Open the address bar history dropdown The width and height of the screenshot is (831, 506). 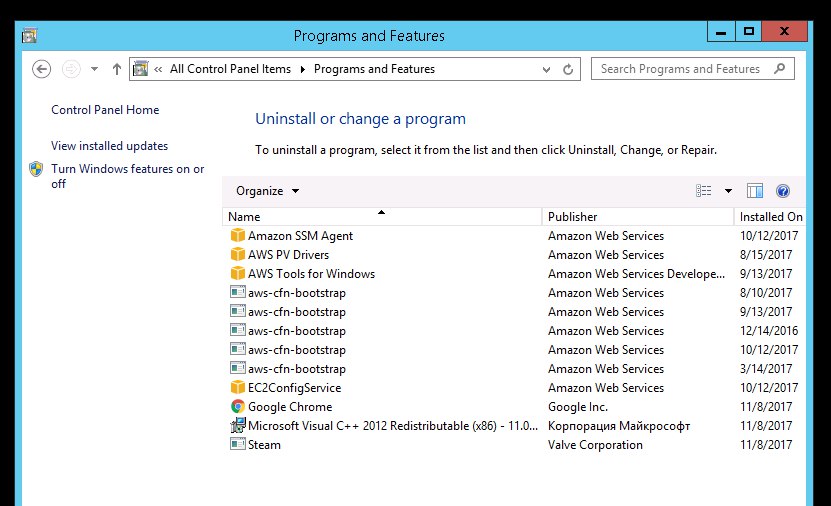coord(546,69)
